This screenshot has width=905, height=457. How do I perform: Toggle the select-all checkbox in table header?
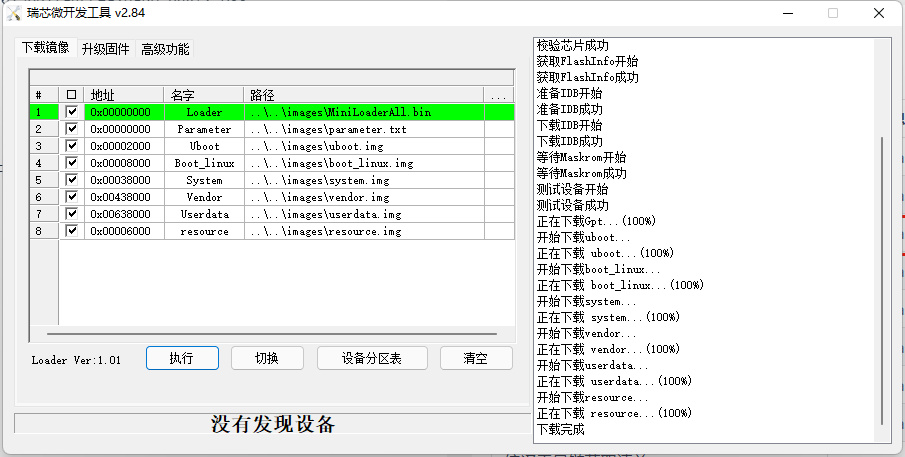(71, 95)
